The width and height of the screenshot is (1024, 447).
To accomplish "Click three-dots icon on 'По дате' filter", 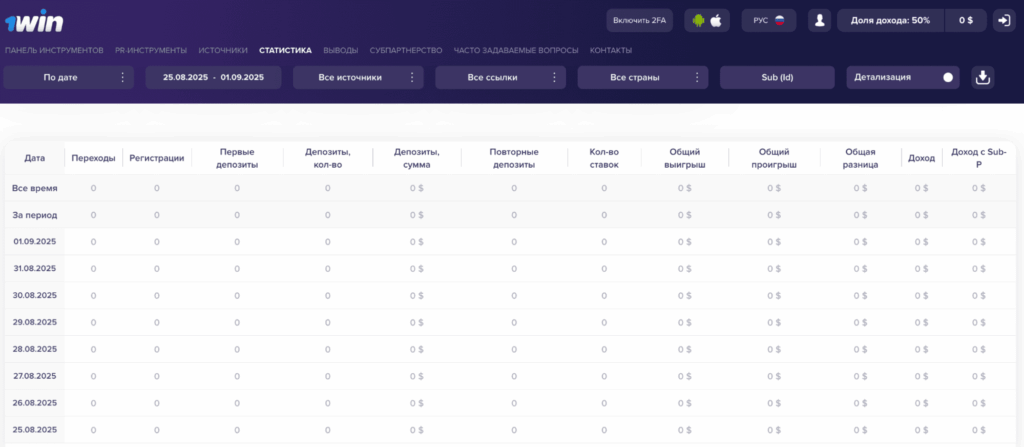I will tap(123, 78).
